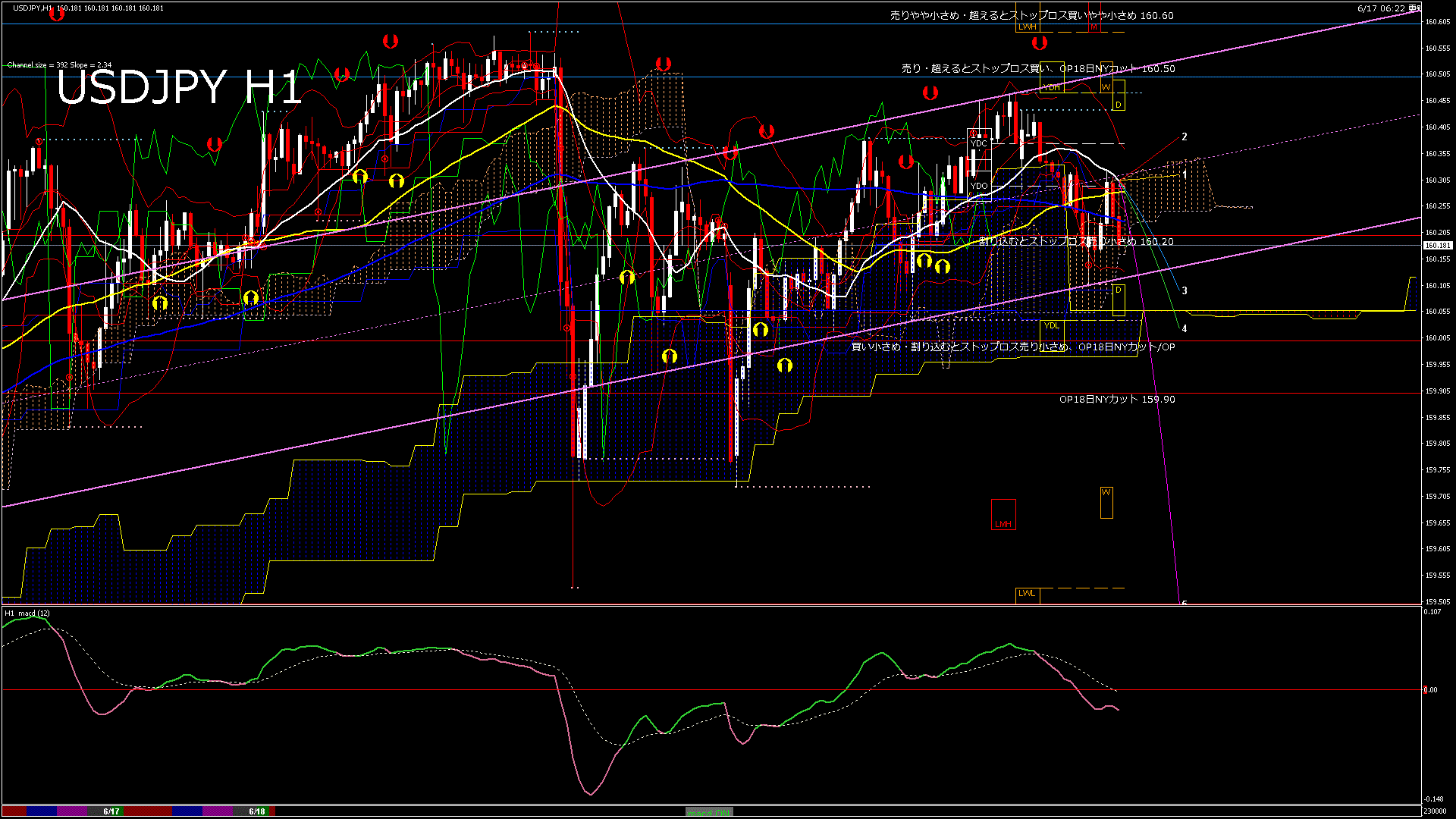
Task: Click the red M level box near LWH
Action: pos(1094,27)
